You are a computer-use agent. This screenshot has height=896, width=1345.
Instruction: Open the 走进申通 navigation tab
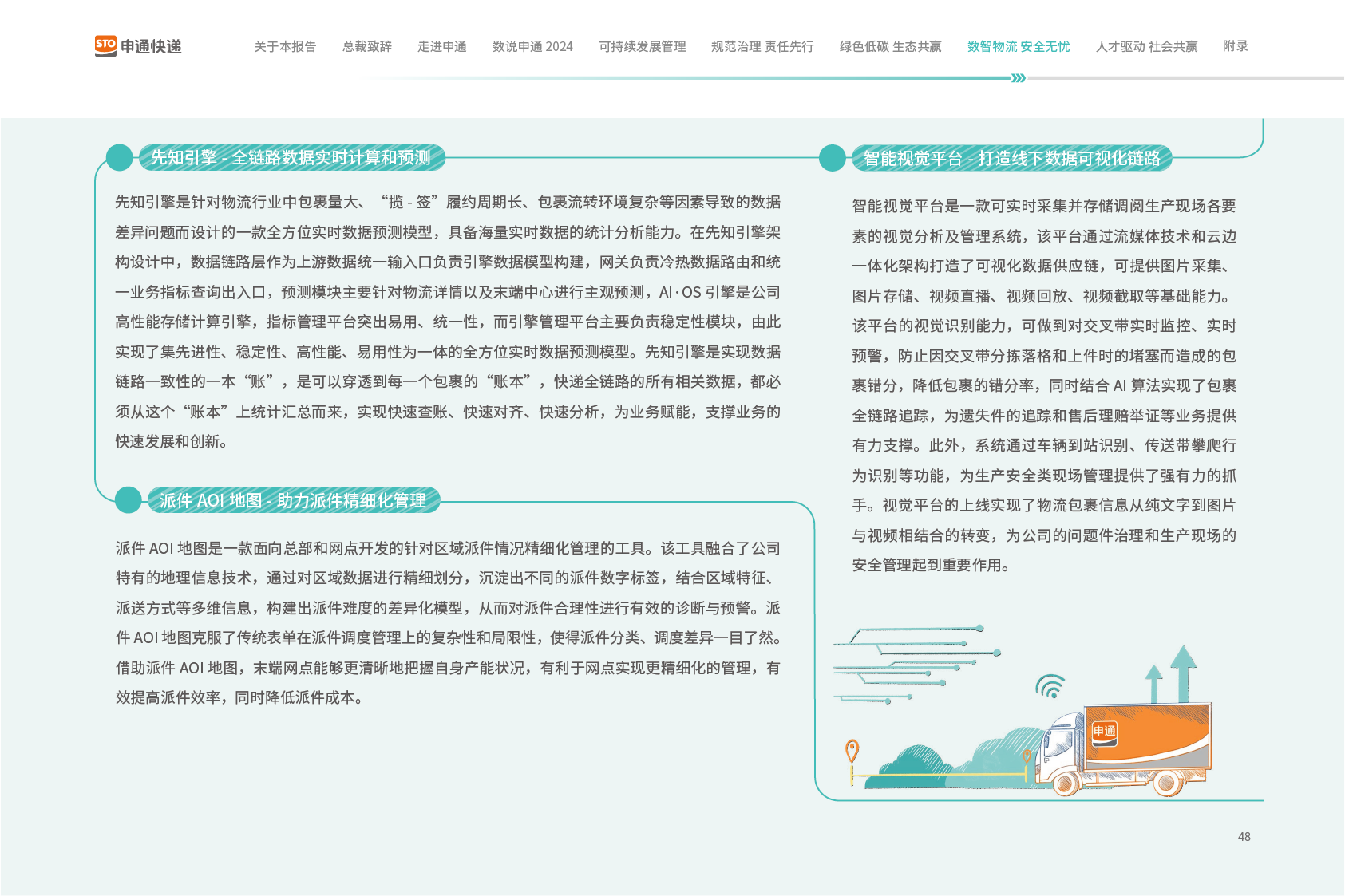coord(441,46)
